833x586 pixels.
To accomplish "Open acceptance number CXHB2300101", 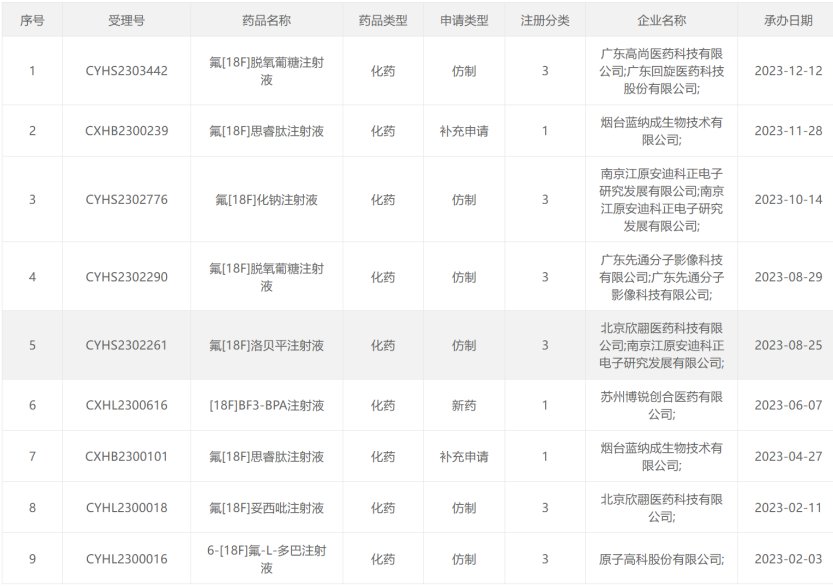I will [x=126, y=457].
